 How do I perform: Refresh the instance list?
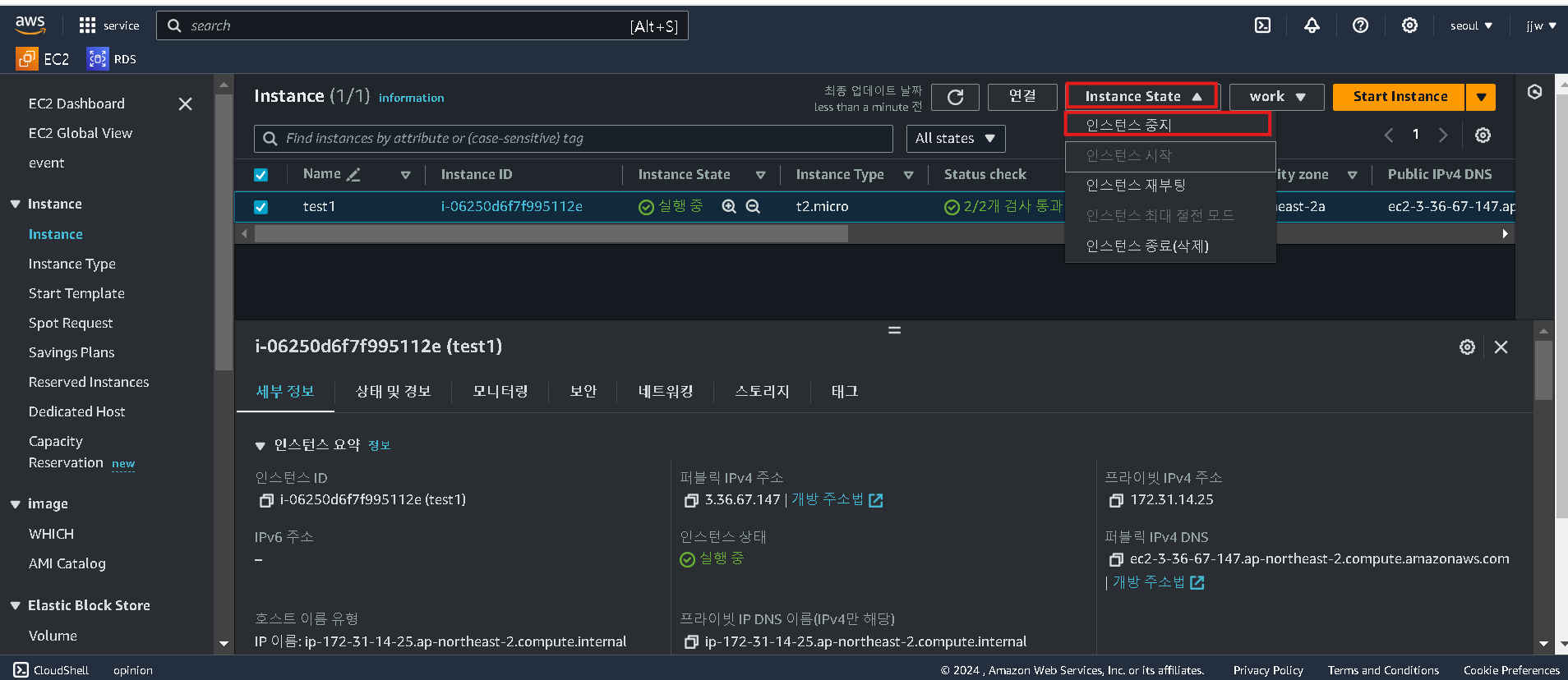tap(955, 97)
